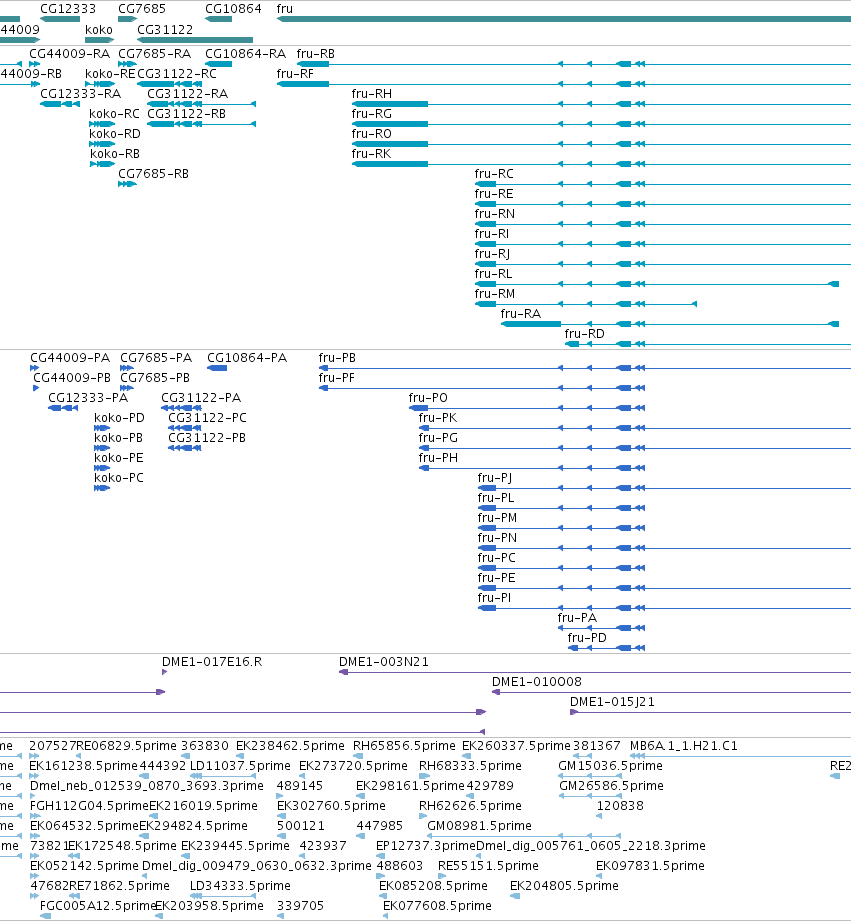Click BAC clone DME1-017E16.R label
Viewport: 851px width, 921px height.
[212, 662]
